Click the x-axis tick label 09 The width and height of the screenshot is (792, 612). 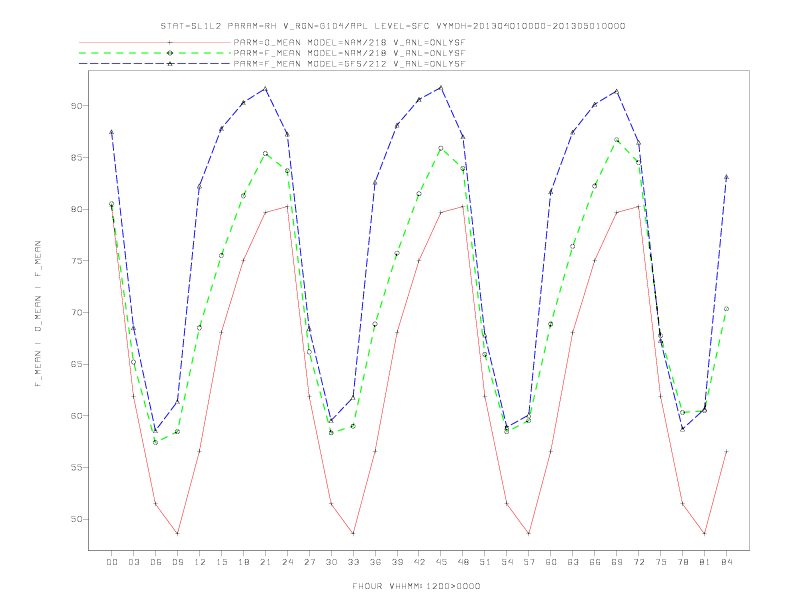(x=177, y=562)
